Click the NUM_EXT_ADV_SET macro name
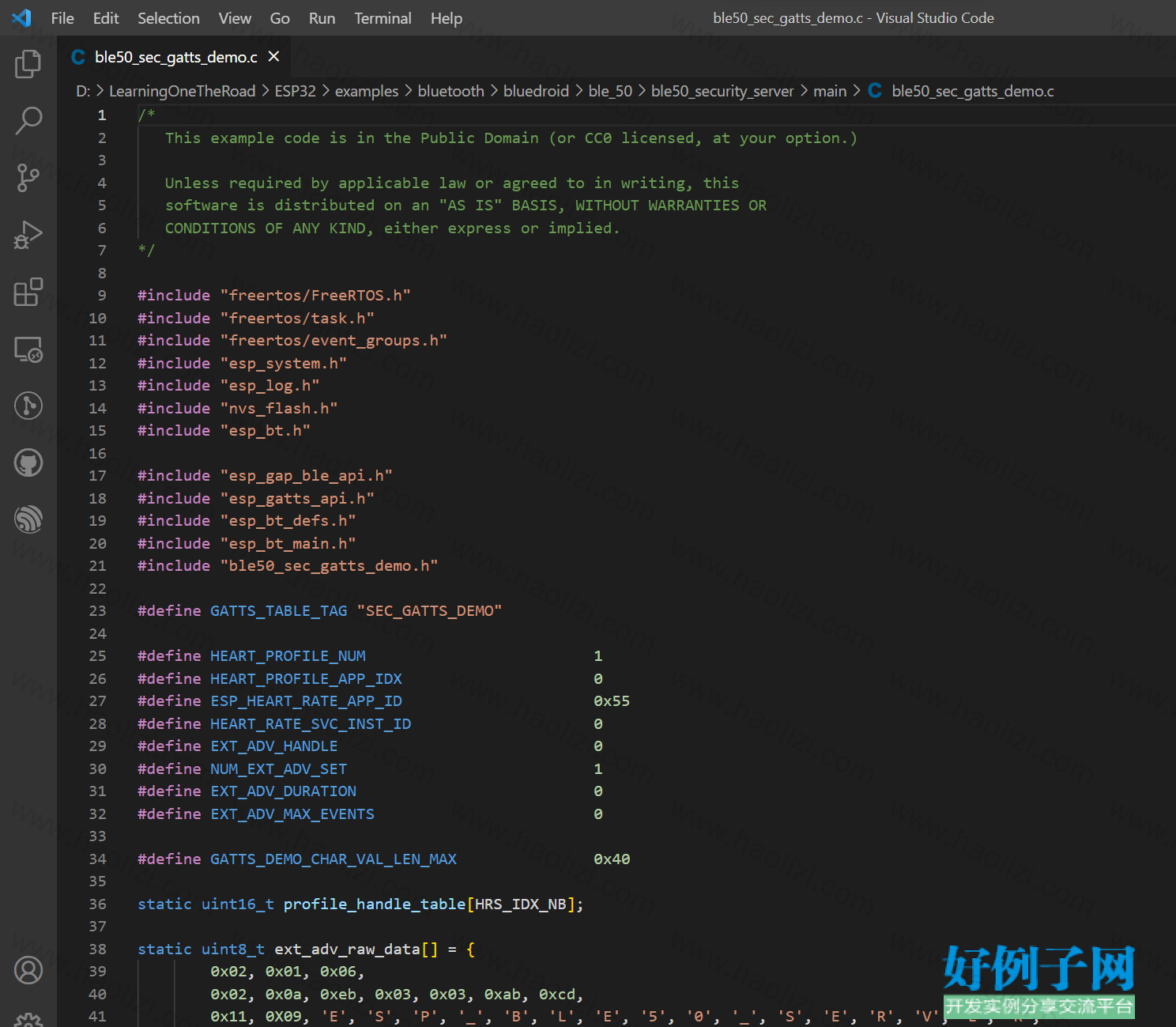Viewport: 1176px width, 1027px height. pyautogui.click(x=279, y=768)
